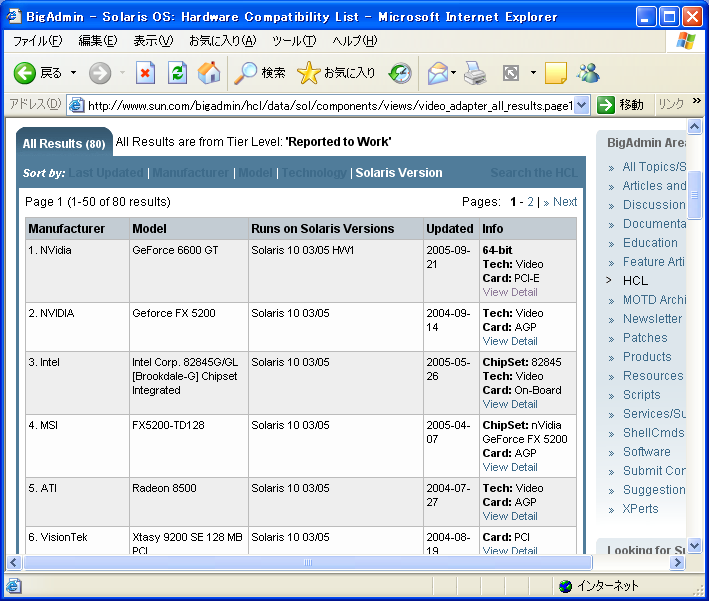Image resolution: width=709 pixels, height=601 pixels.
Task: View Detail for ATI Radeon 8500
Action: [x=510, y=516]
